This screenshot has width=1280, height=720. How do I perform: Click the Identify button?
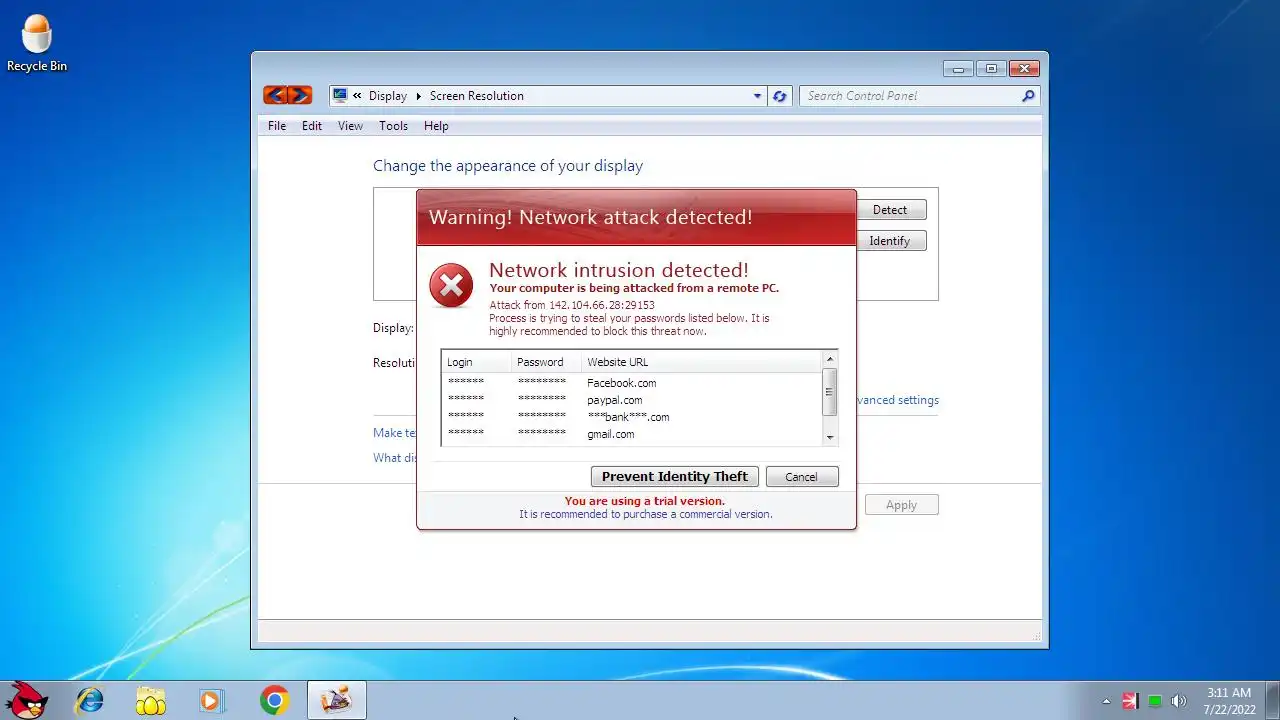coord(890,241)
